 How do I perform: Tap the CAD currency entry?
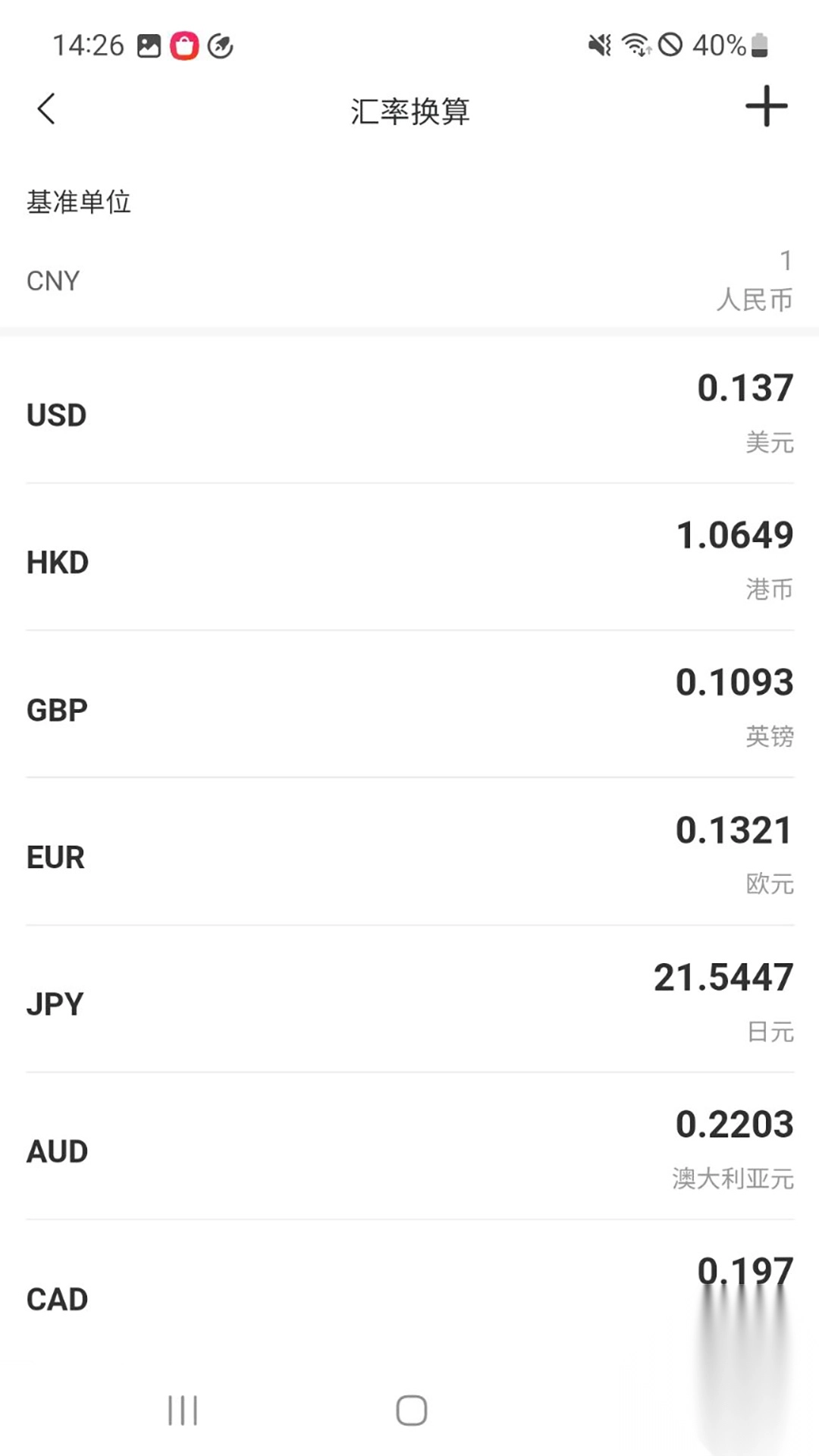[409, 1298]
